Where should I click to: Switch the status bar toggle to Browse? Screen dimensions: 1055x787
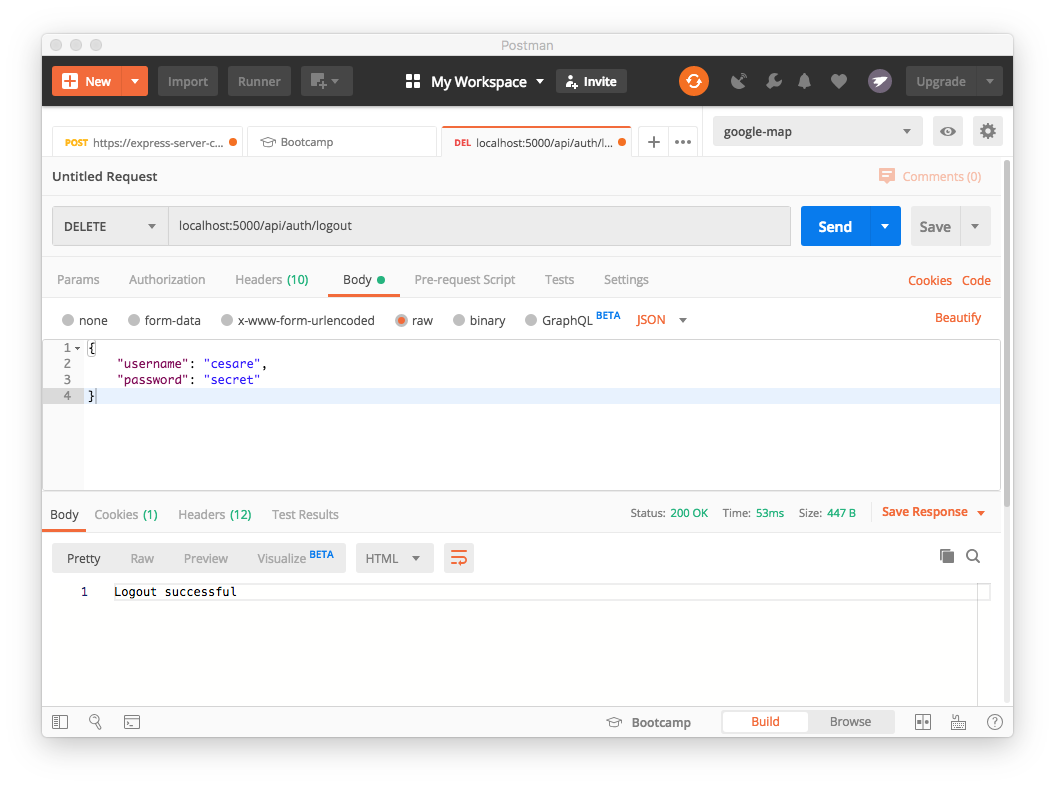click(850, 721)
